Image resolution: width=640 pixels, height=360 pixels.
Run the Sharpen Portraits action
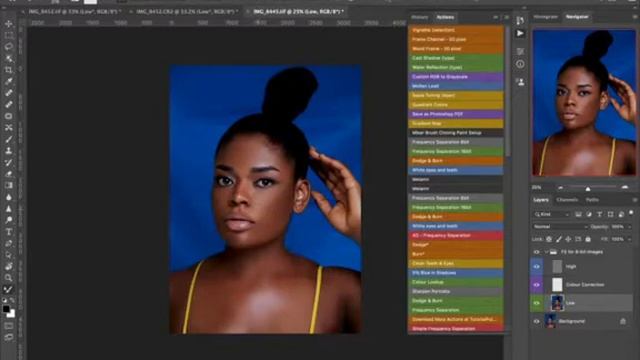456,291
